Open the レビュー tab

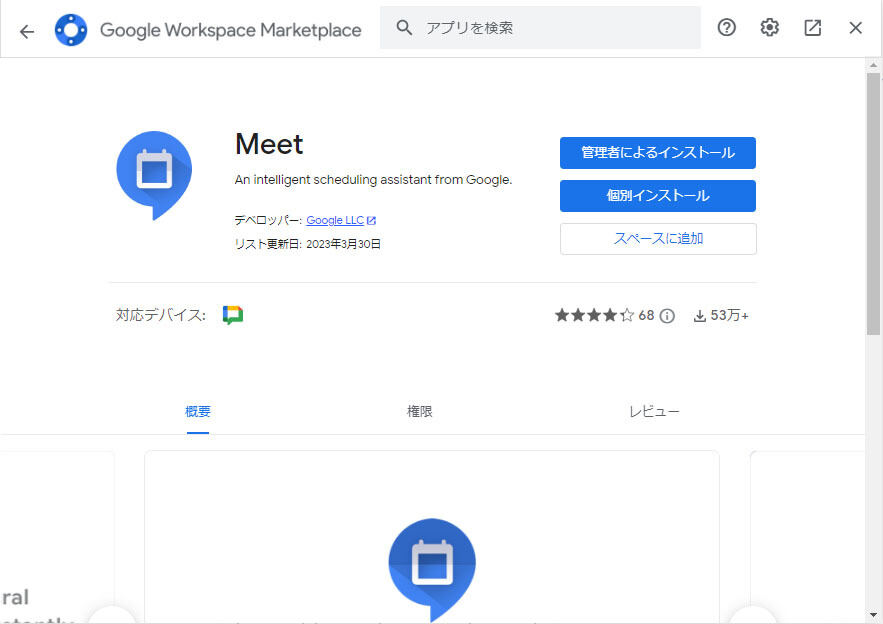click(x=654, y=412)
